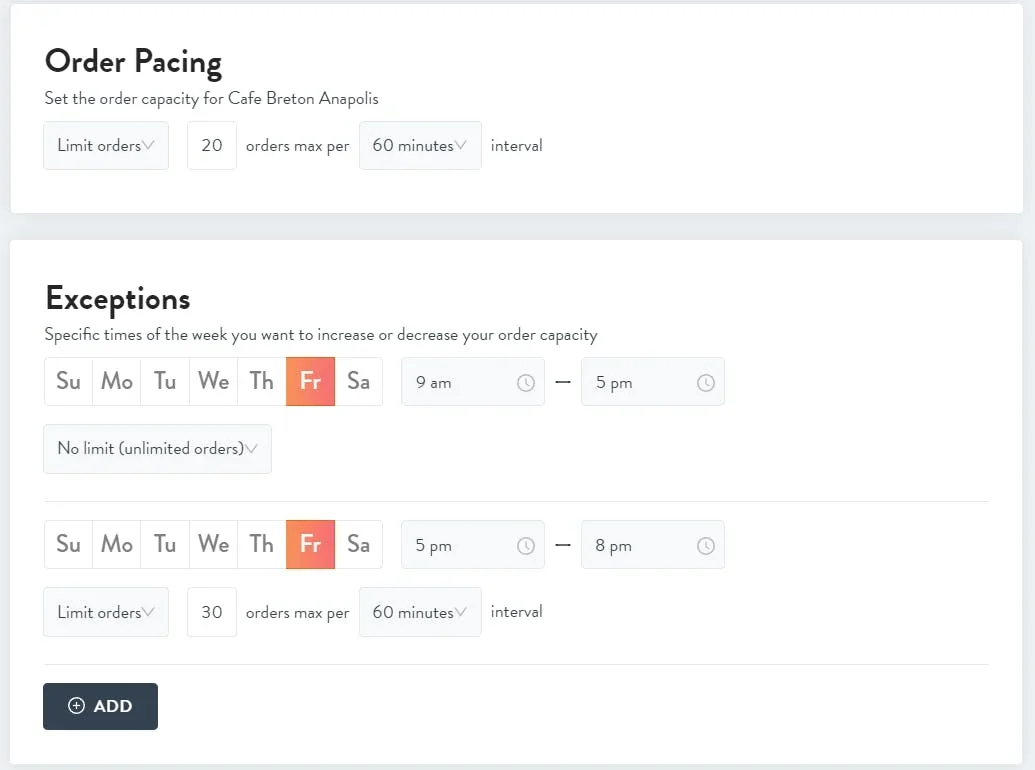
Task: Toggle We in first exception row
Action: (214, 381)
